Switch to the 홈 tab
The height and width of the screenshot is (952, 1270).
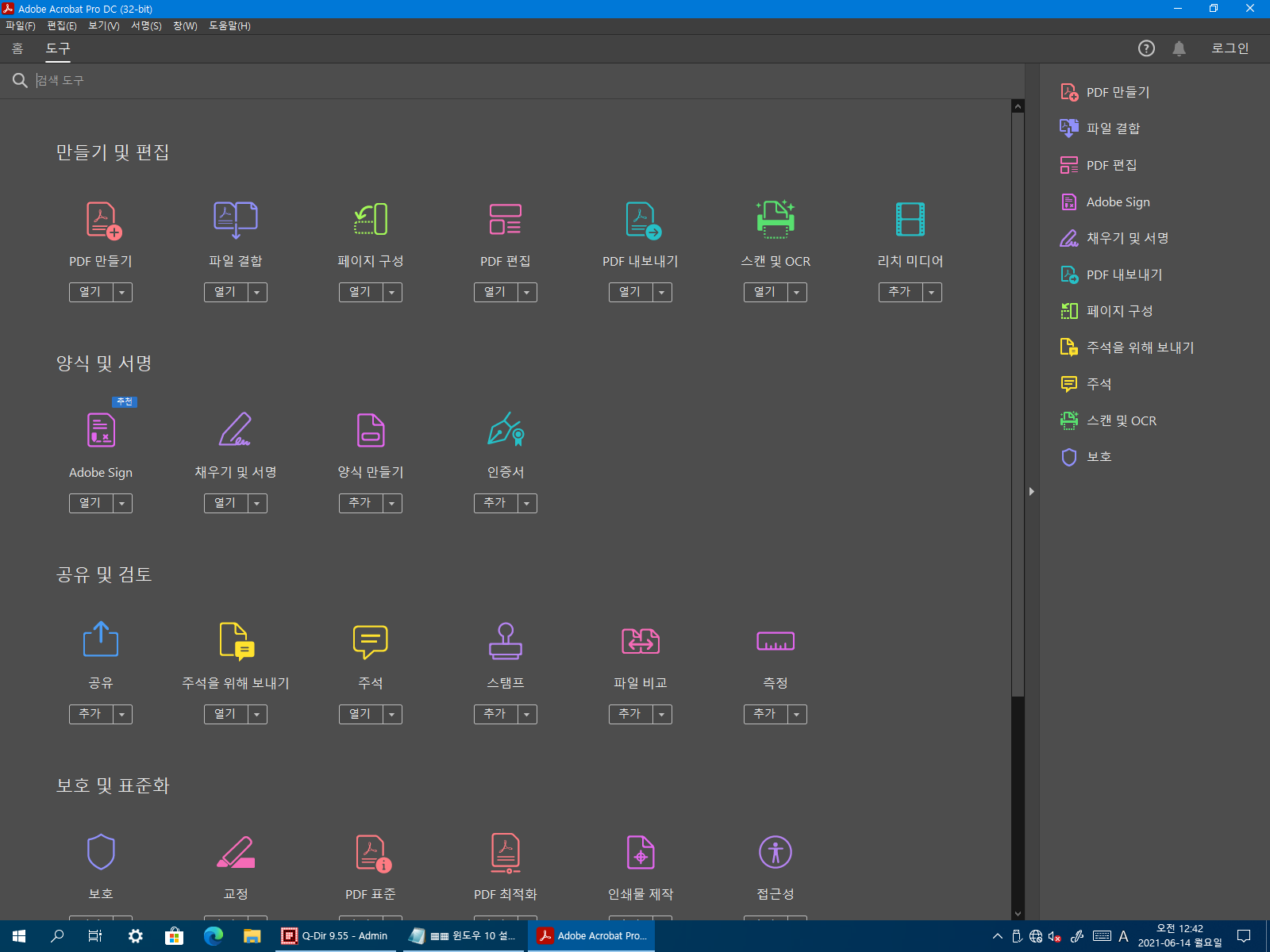[17, 48]
